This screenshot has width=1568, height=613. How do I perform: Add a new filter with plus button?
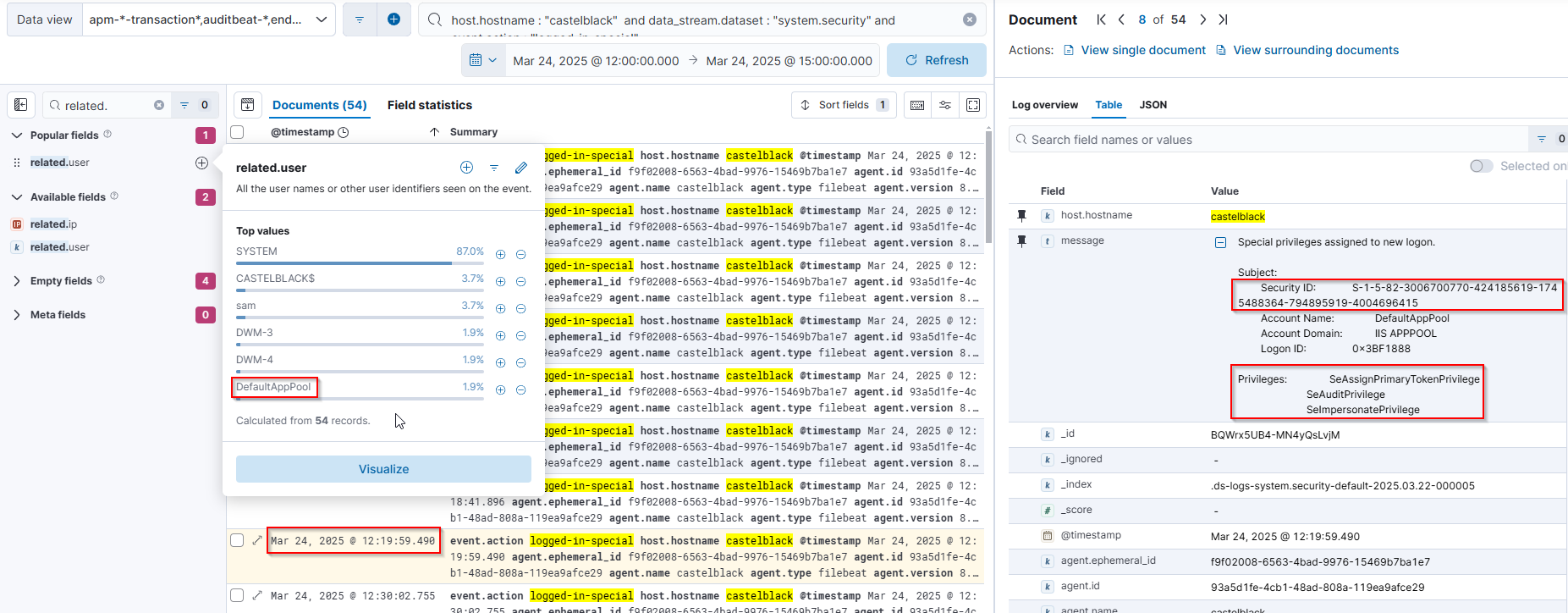[x=393, y=19]
